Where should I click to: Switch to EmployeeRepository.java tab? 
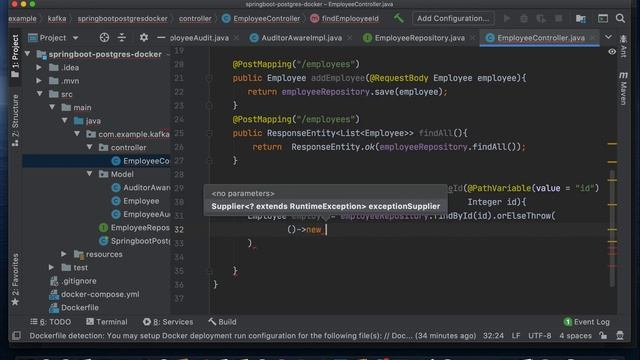(x=420, y=38)
